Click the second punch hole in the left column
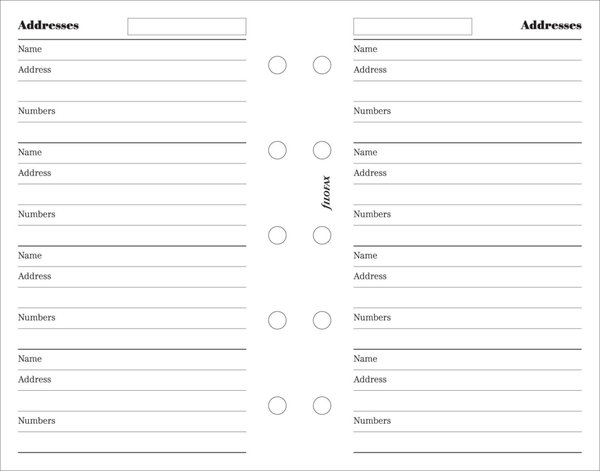This screenshot has width=600, height=471. pos(277,150)
